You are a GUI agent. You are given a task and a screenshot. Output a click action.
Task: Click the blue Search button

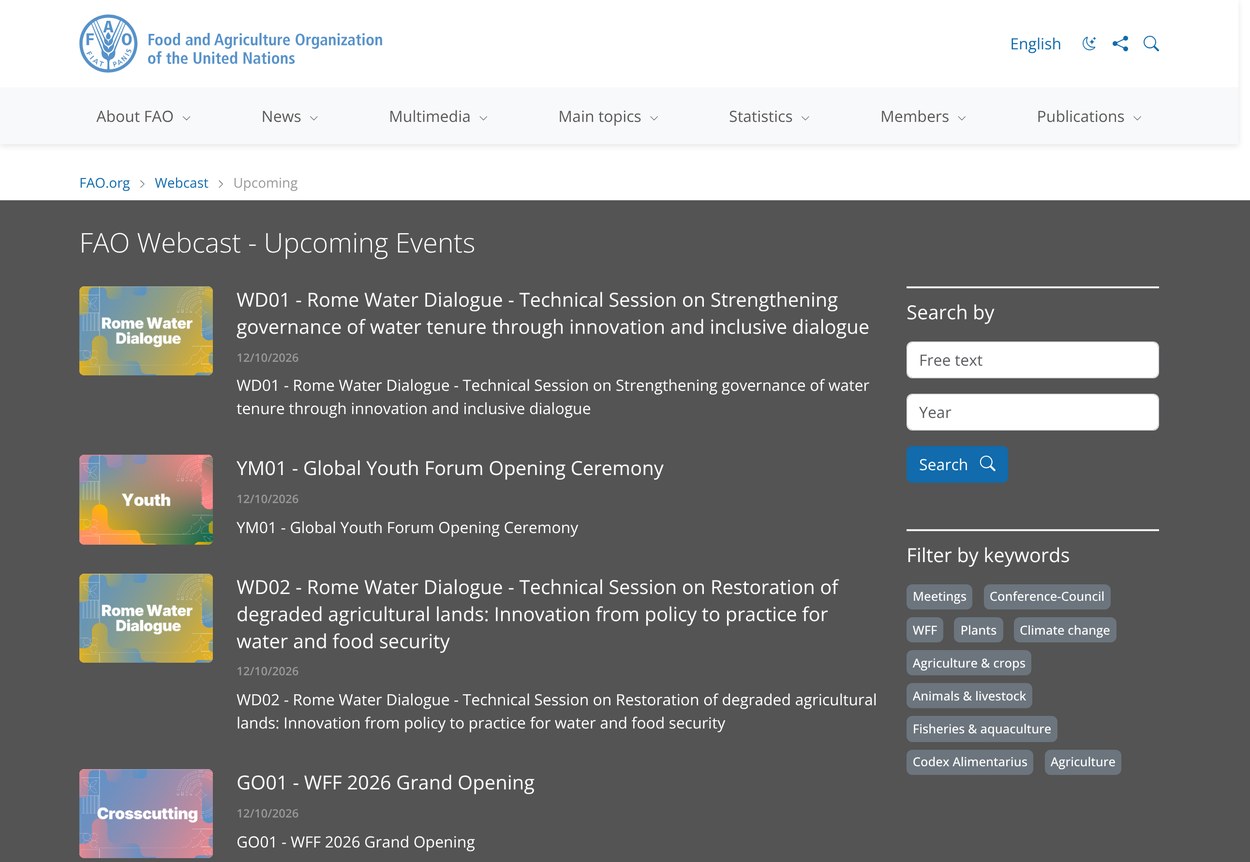[x=957, y=464]
